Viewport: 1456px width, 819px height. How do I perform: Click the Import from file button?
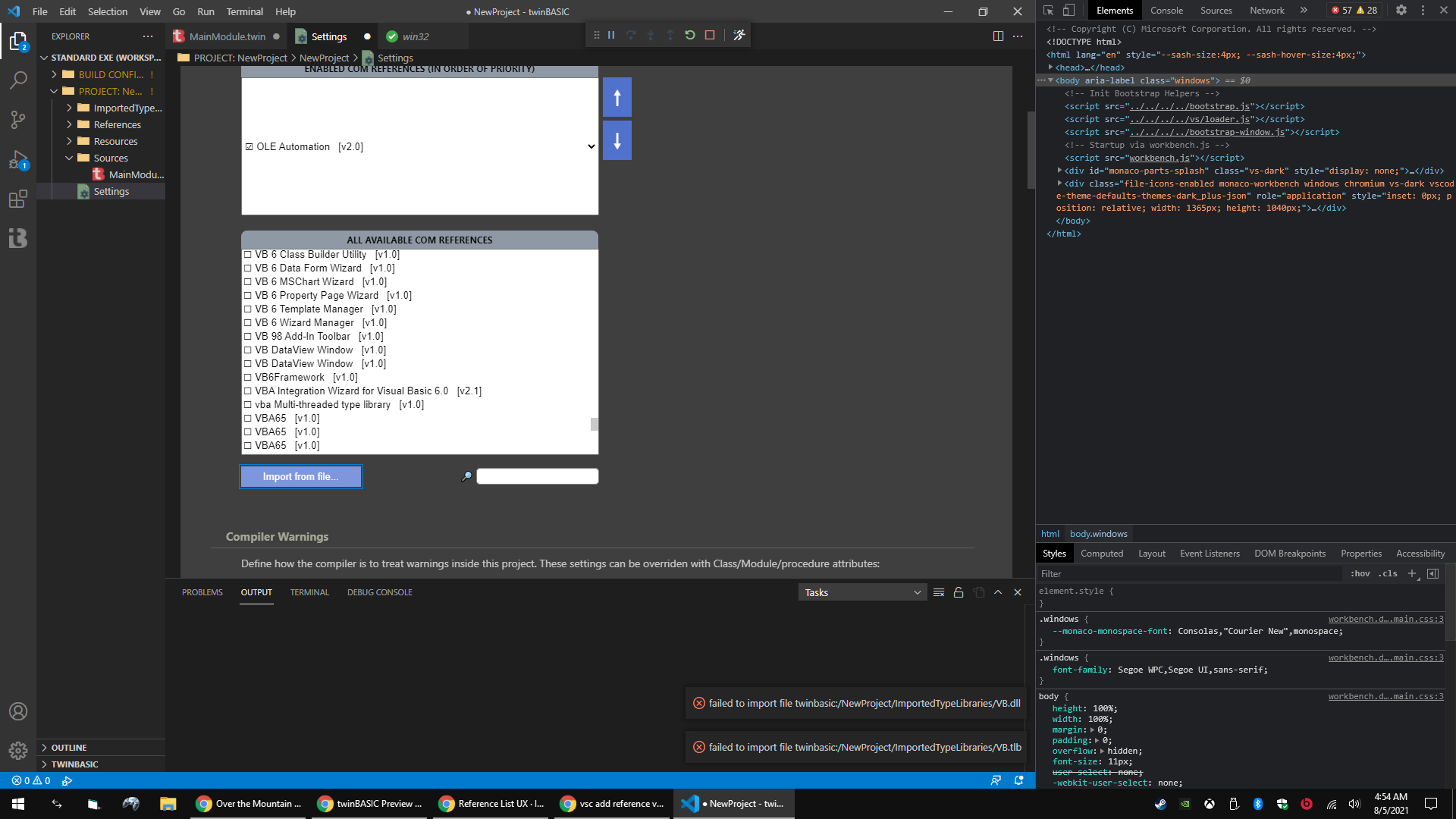[300, 476]
